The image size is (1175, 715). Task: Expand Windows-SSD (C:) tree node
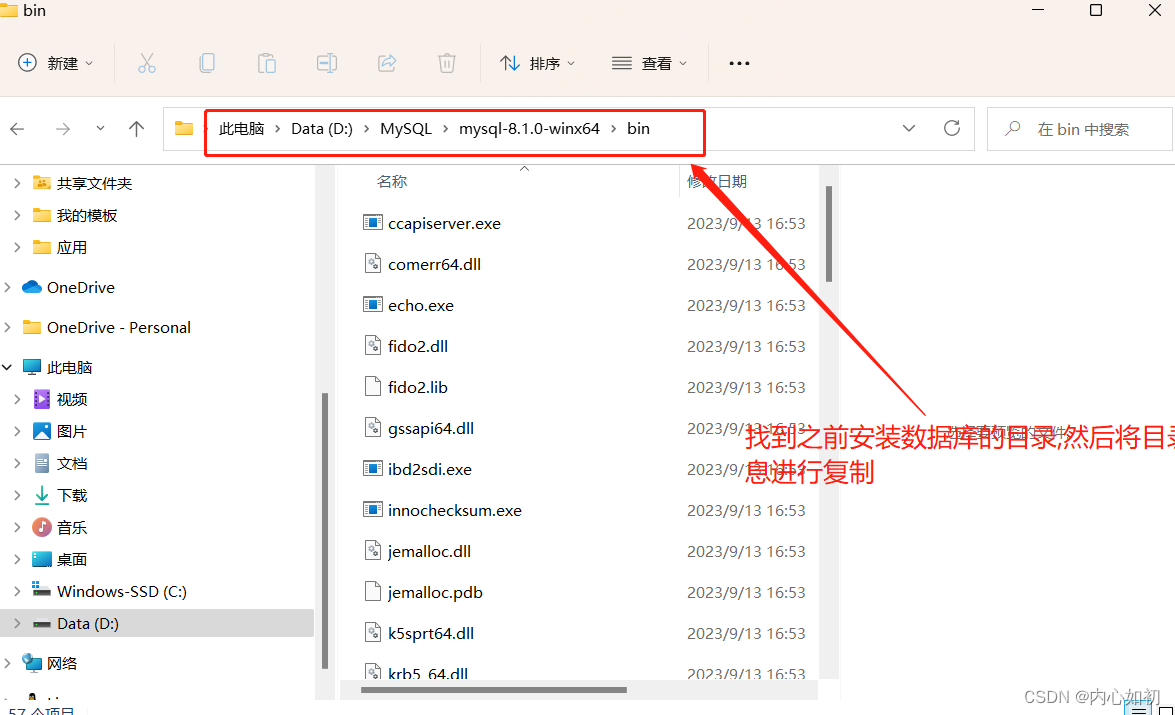click(x=17, y=592)
